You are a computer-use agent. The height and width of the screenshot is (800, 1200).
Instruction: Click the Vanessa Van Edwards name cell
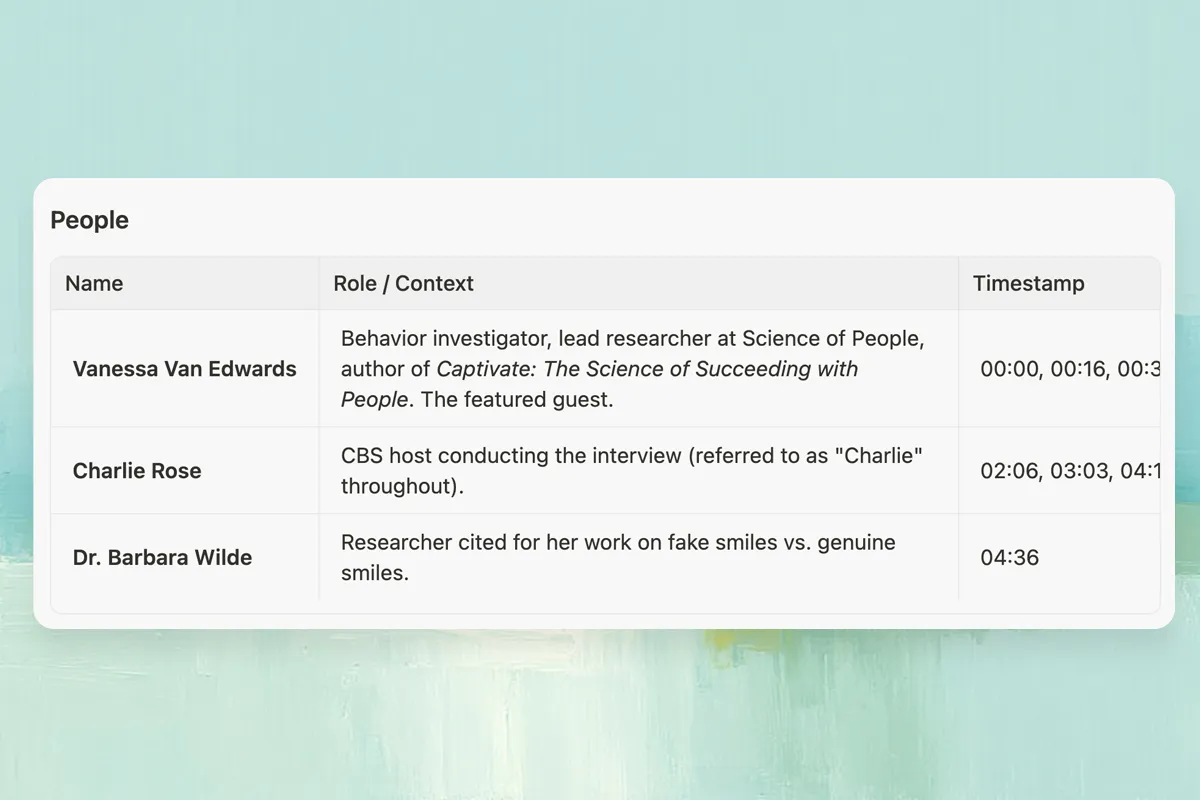coord(184,369)
